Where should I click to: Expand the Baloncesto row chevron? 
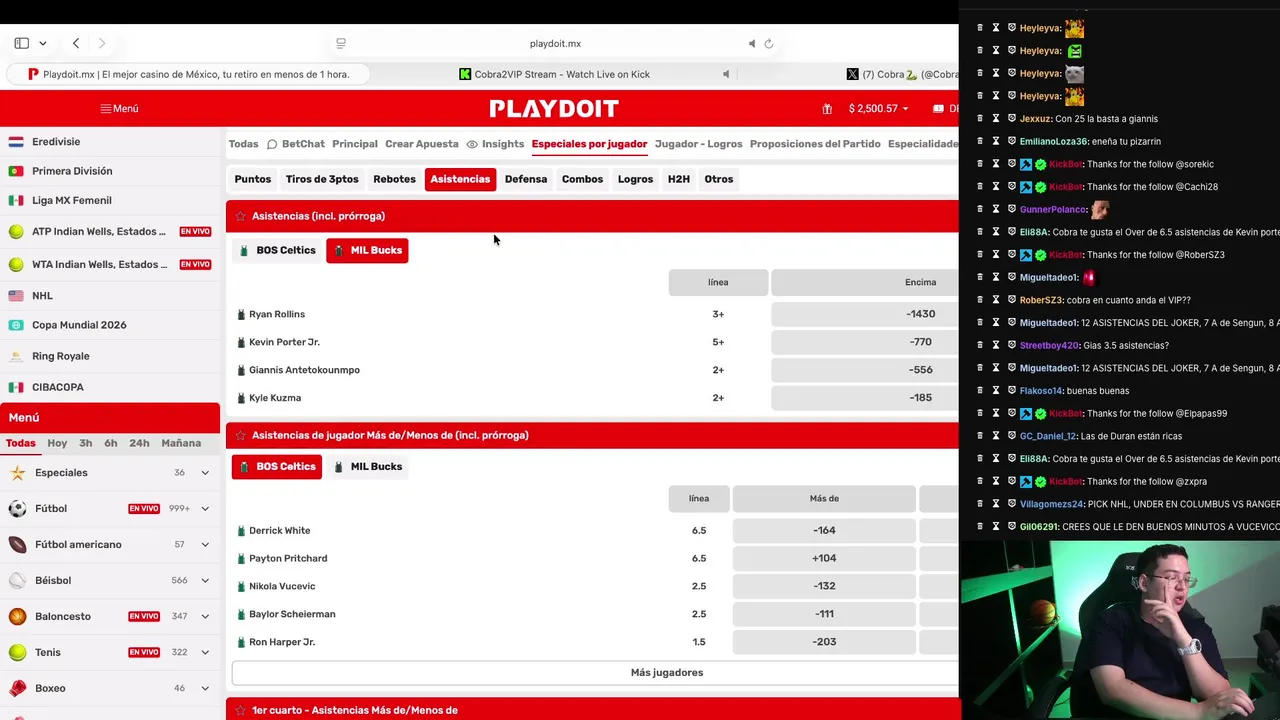pos(205,617)
